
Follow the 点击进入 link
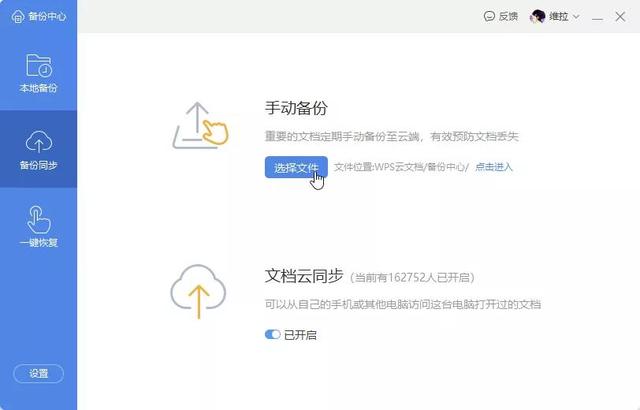tap(493, 167)
